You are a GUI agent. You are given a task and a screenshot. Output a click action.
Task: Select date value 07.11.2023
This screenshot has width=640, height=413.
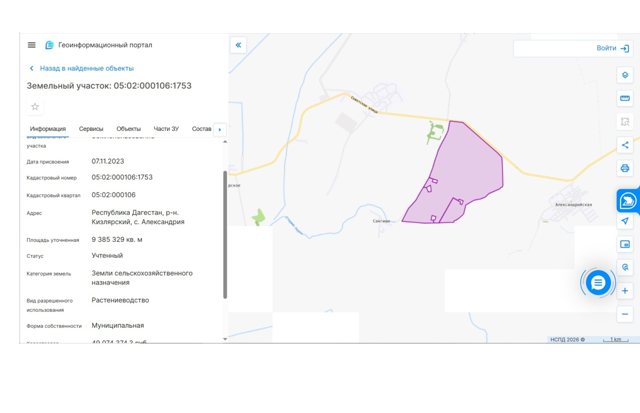(108, 161)
